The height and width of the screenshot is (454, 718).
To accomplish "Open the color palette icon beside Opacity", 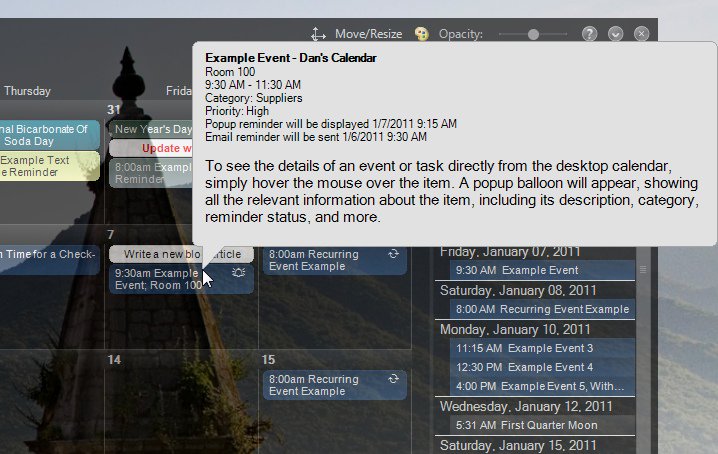I will [x=421, y=34].
